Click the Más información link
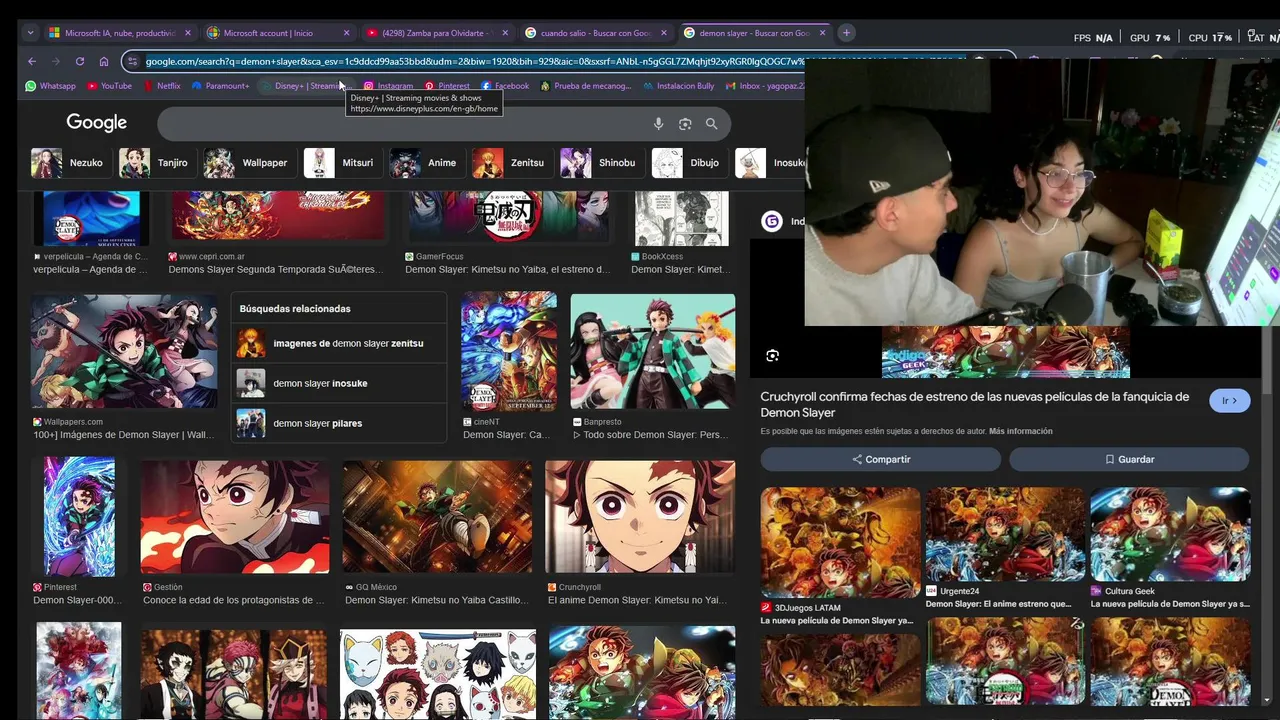The image size is (1280, 720). pos(1021,431)
